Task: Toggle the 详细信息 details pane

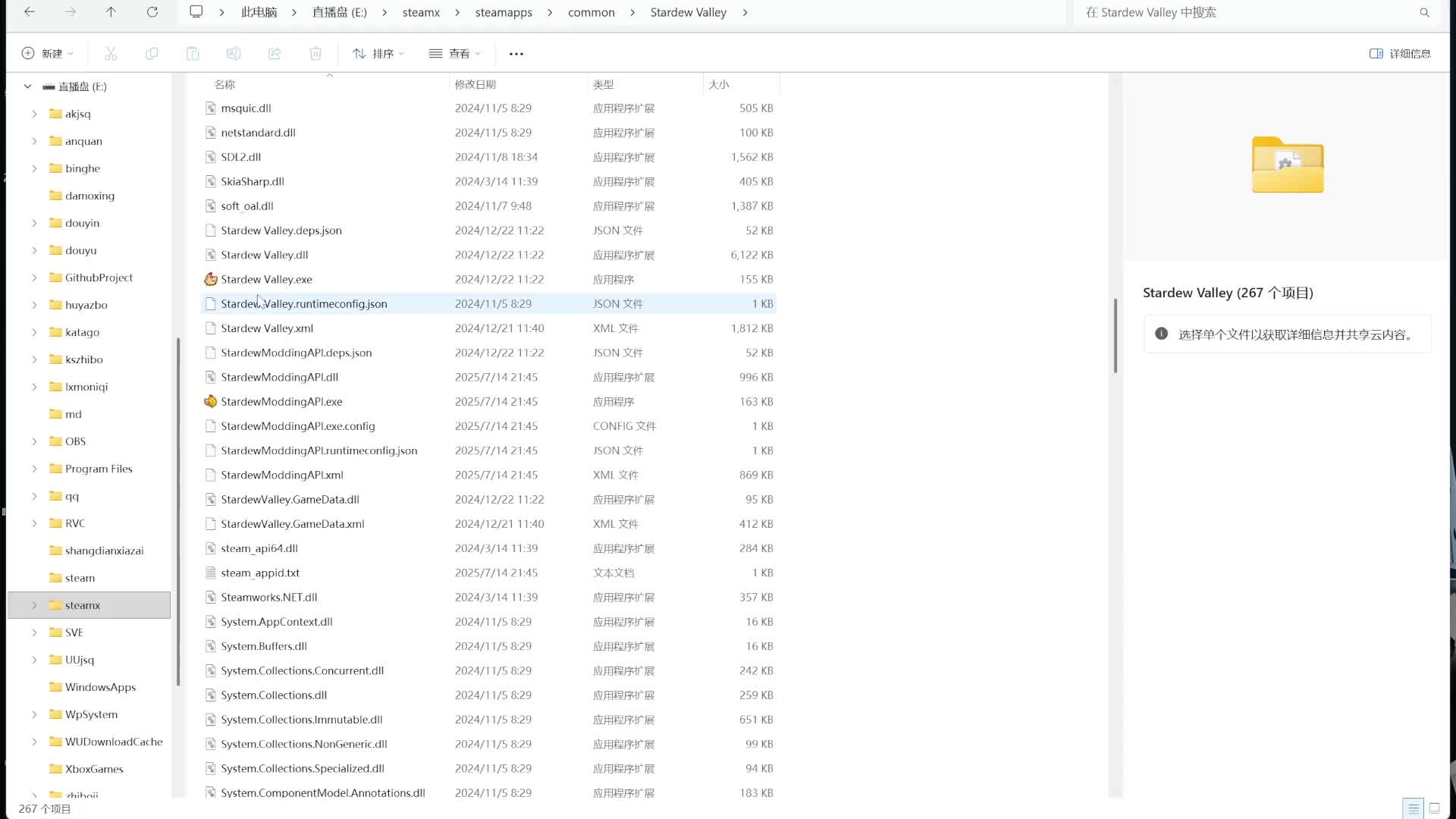Action: (1400, 54)
